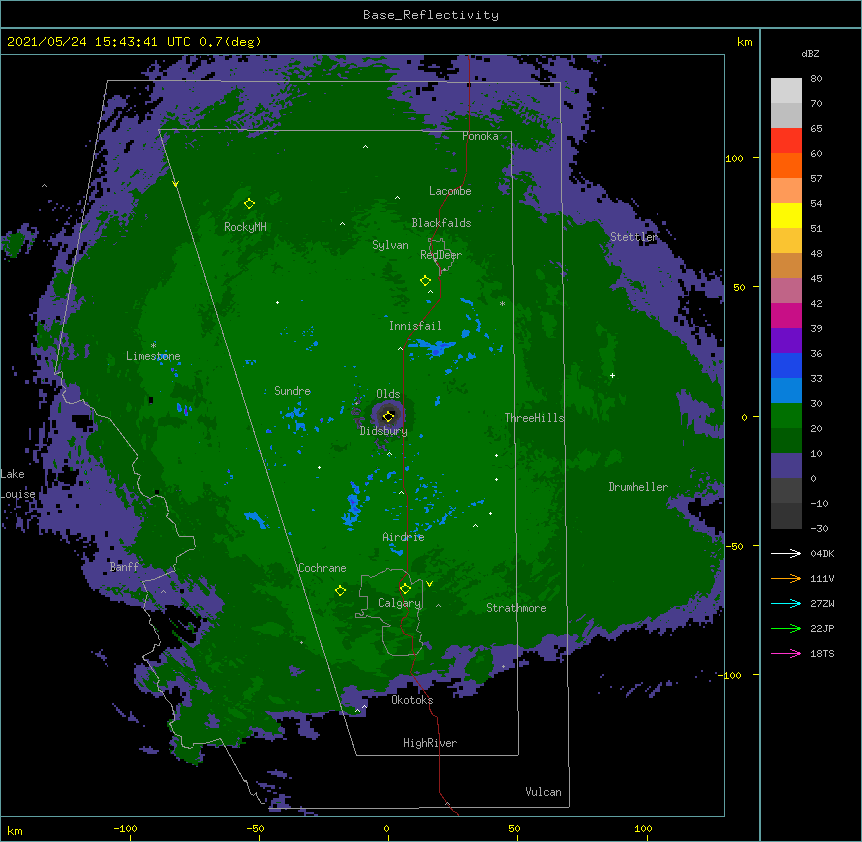Click the Vulcan label
The width and height of the screenshot is (862, 842).
click(543, 792)
